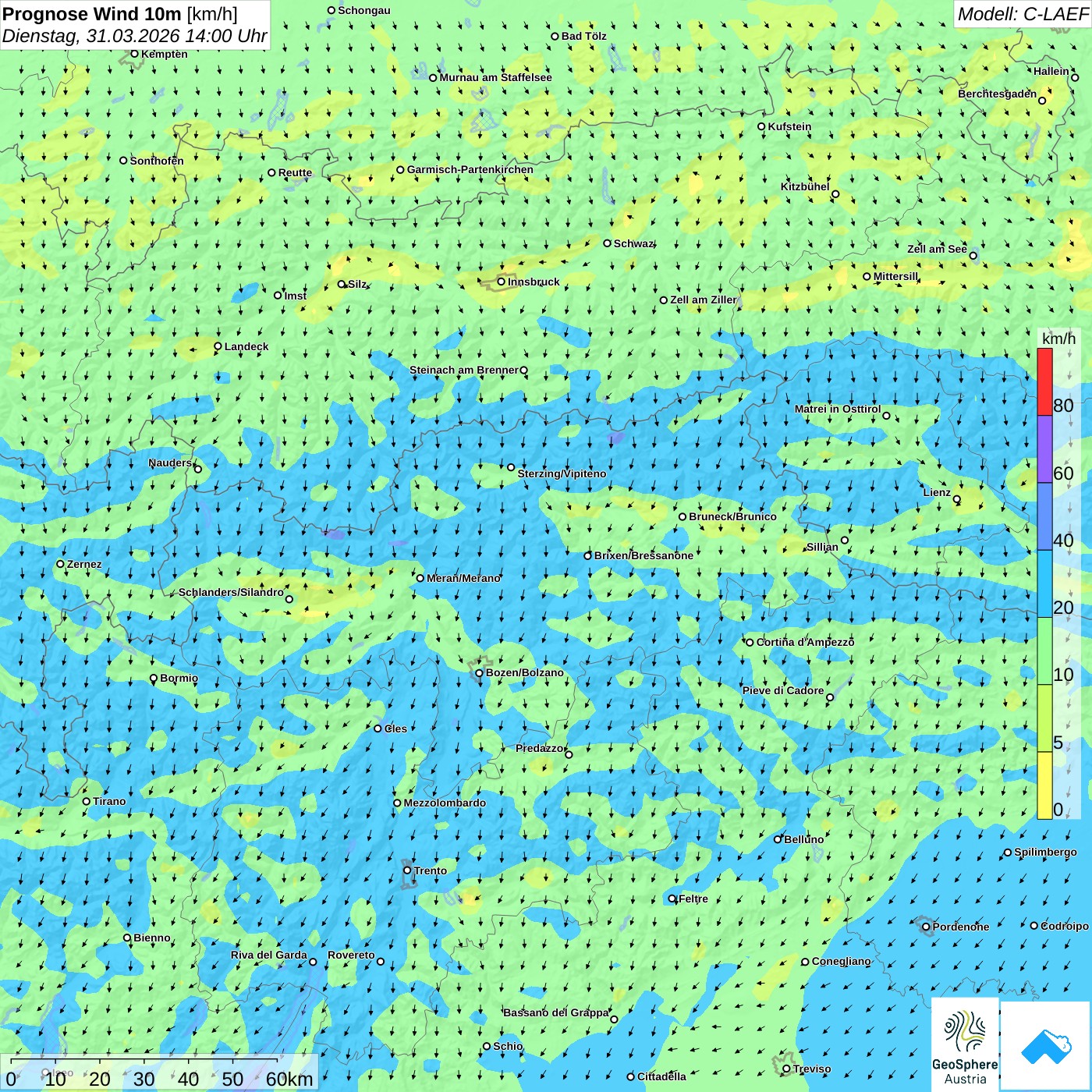Screen dimensions: 1092x1092
Task: Click the 'Schongau' label
Action: coord(364,10)
